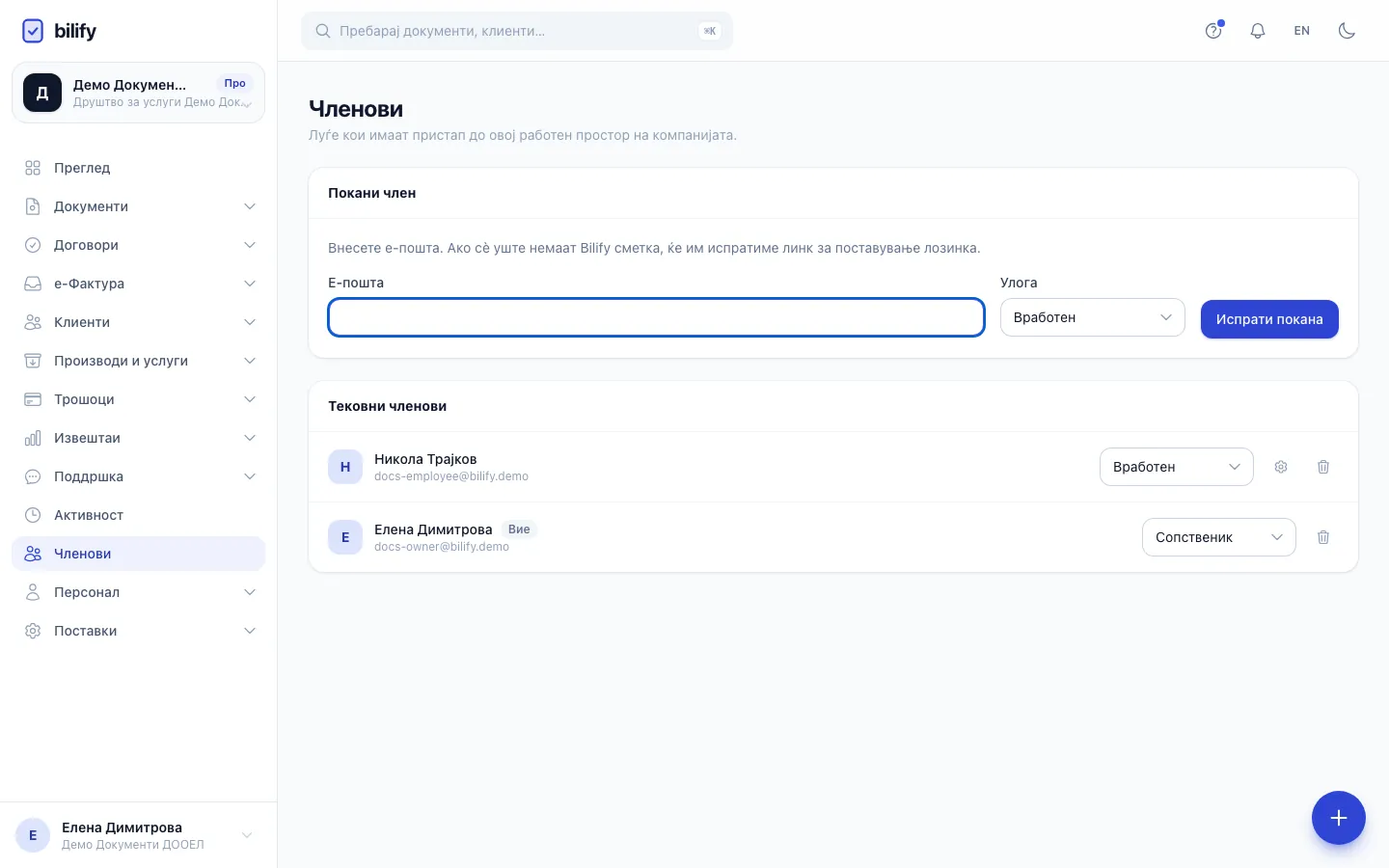The height and width of the screenshot is (868, 1389).
Task: Open the Демо Документи company switcher
Action: coord(139,93)
